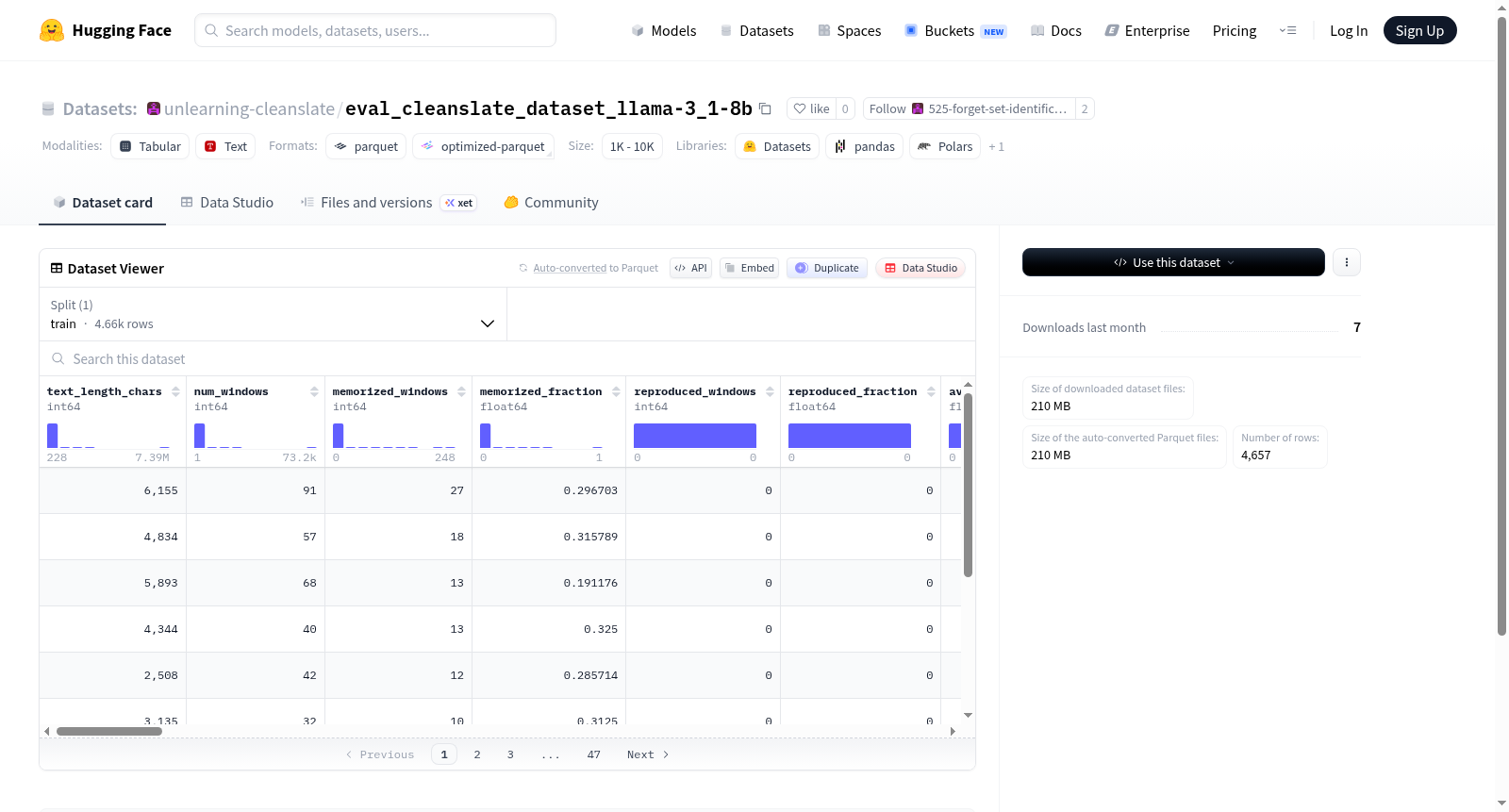Sort the reproduced_fraction column using its sort icon
Viewport: 1509px width, 812px height.
[931, 391]
